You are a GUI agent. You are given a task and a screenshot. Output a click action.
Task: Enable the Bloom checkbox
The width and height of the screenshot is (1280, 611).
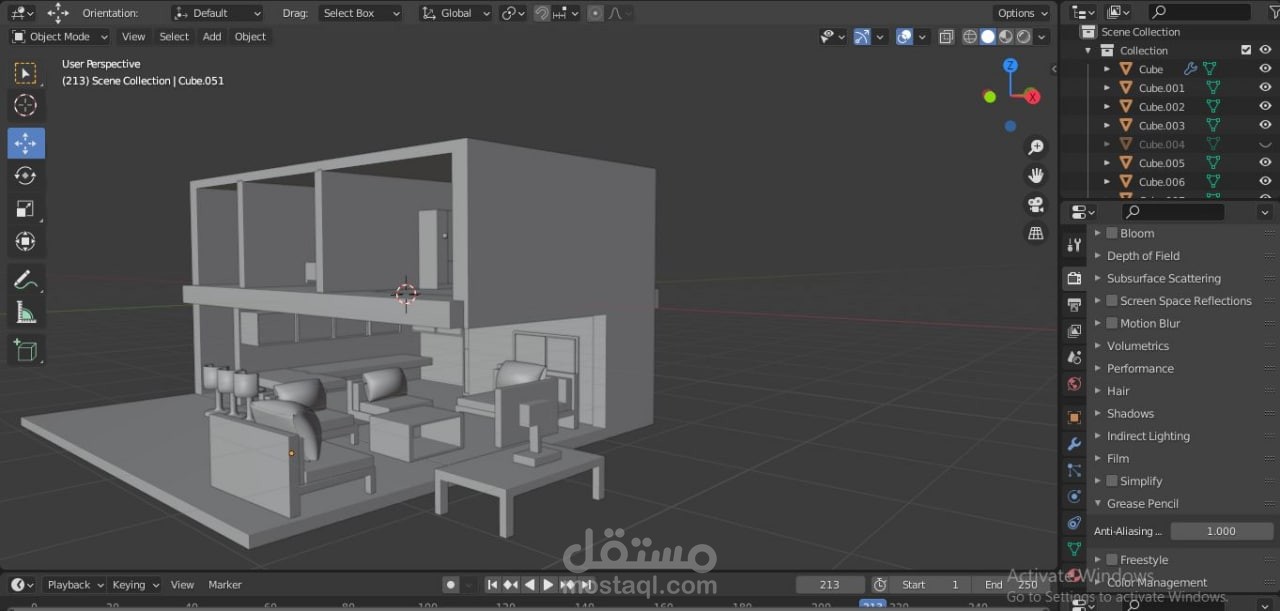click(1112, 233)
